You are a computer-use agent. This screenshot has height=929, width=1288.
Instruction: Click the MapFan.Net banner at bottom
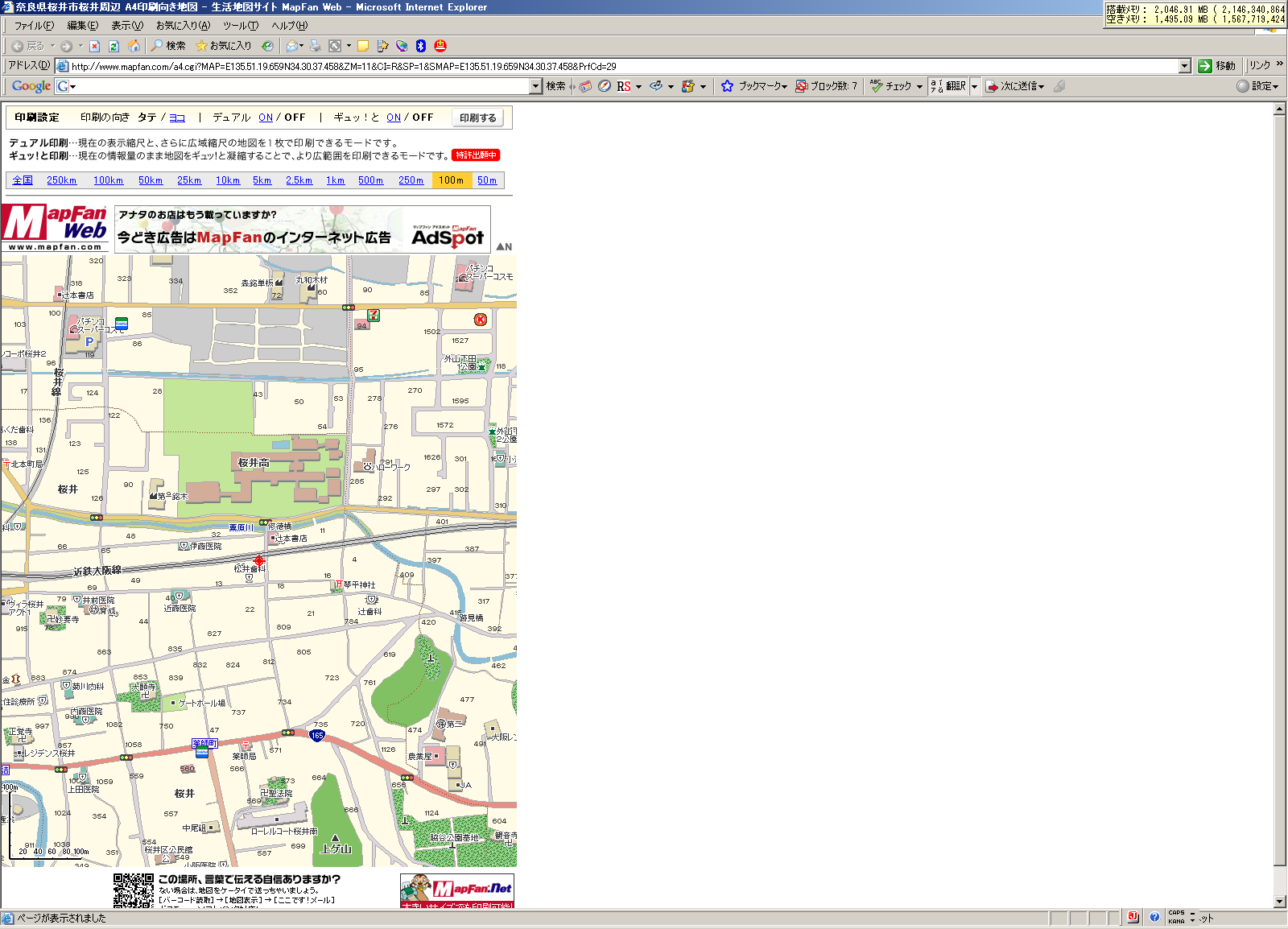[457, 890]
